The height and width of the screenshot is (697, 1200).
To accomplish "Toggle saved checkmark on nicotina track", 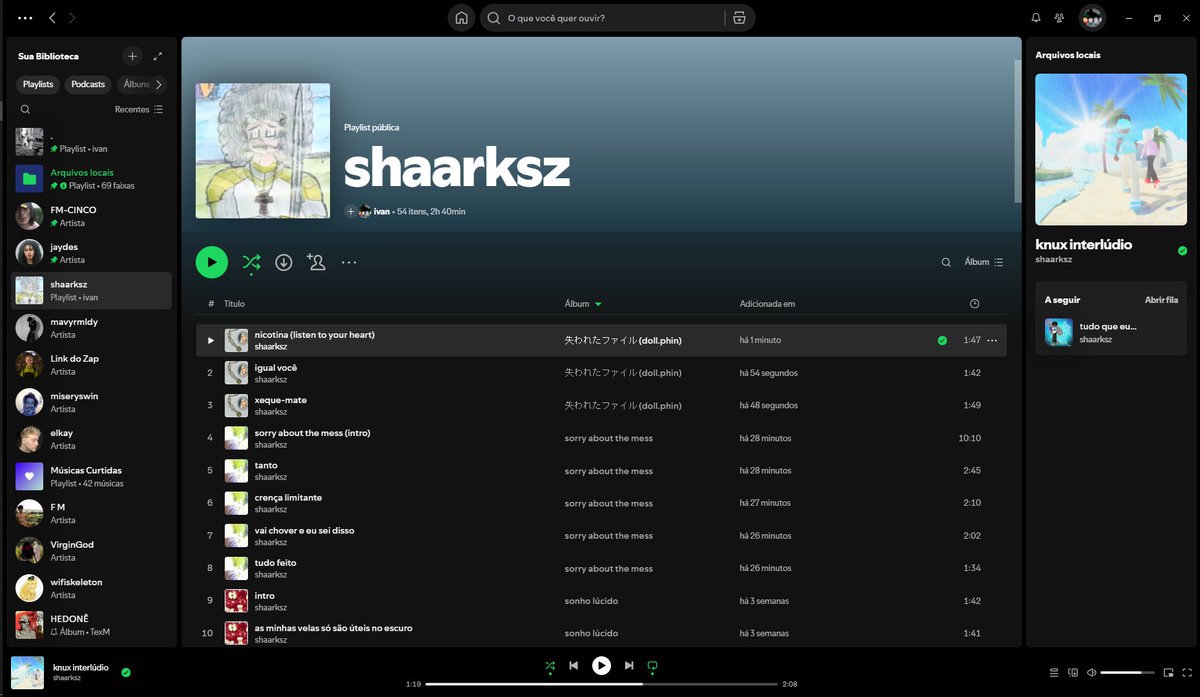I will point(942,340).
